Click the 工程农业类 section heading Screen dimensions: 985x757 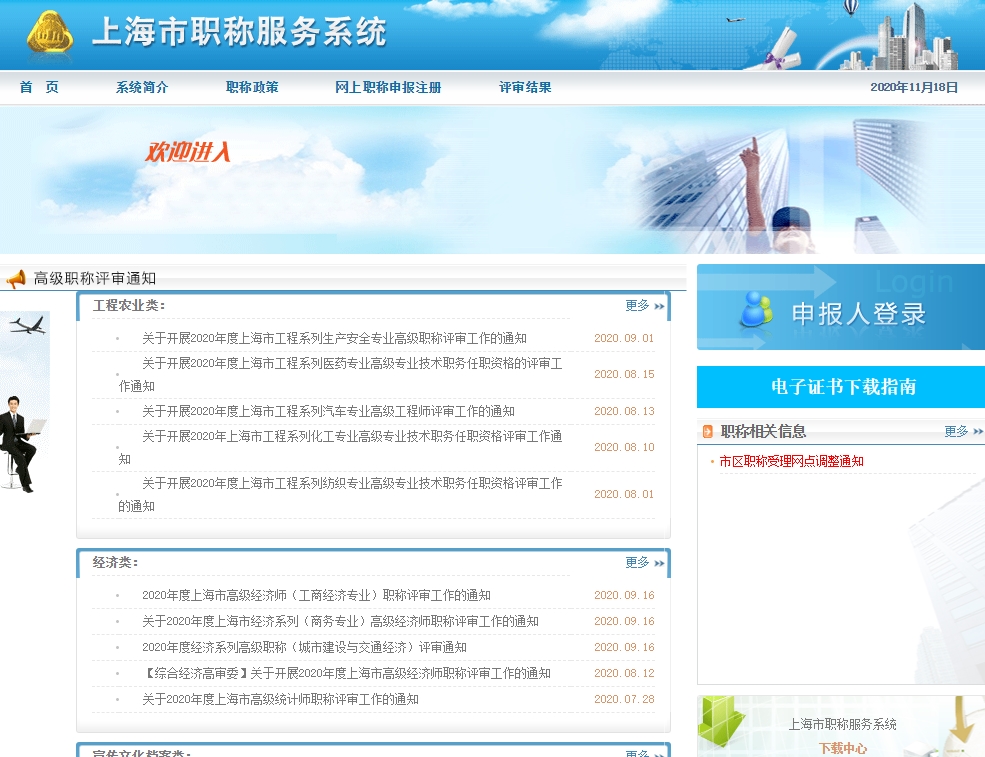(x=129, y=306)
